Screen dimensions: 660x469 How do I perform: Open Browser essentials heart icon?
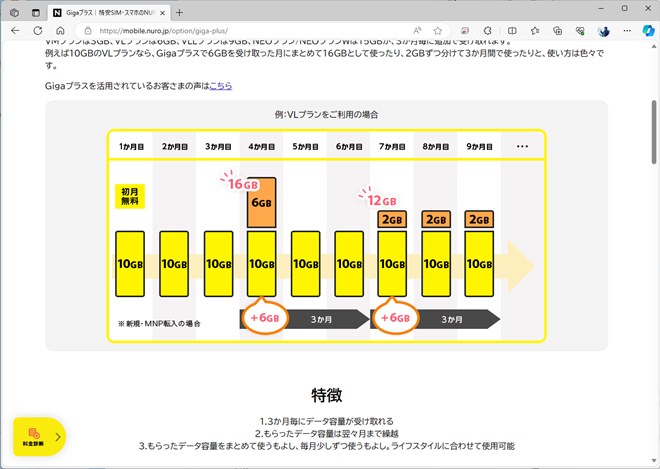coord(580,31)
